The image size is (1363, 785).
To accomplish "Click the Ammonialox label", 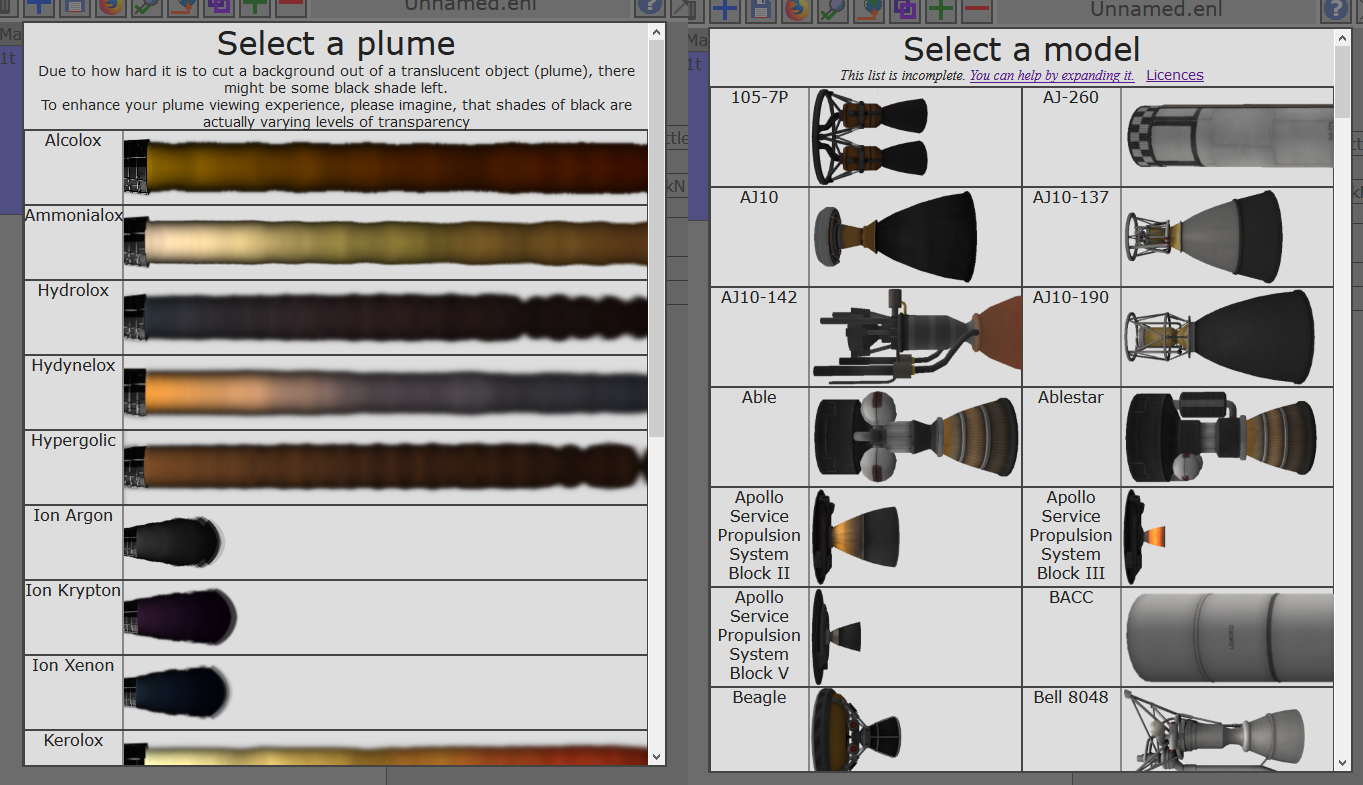I will point(74,216).
